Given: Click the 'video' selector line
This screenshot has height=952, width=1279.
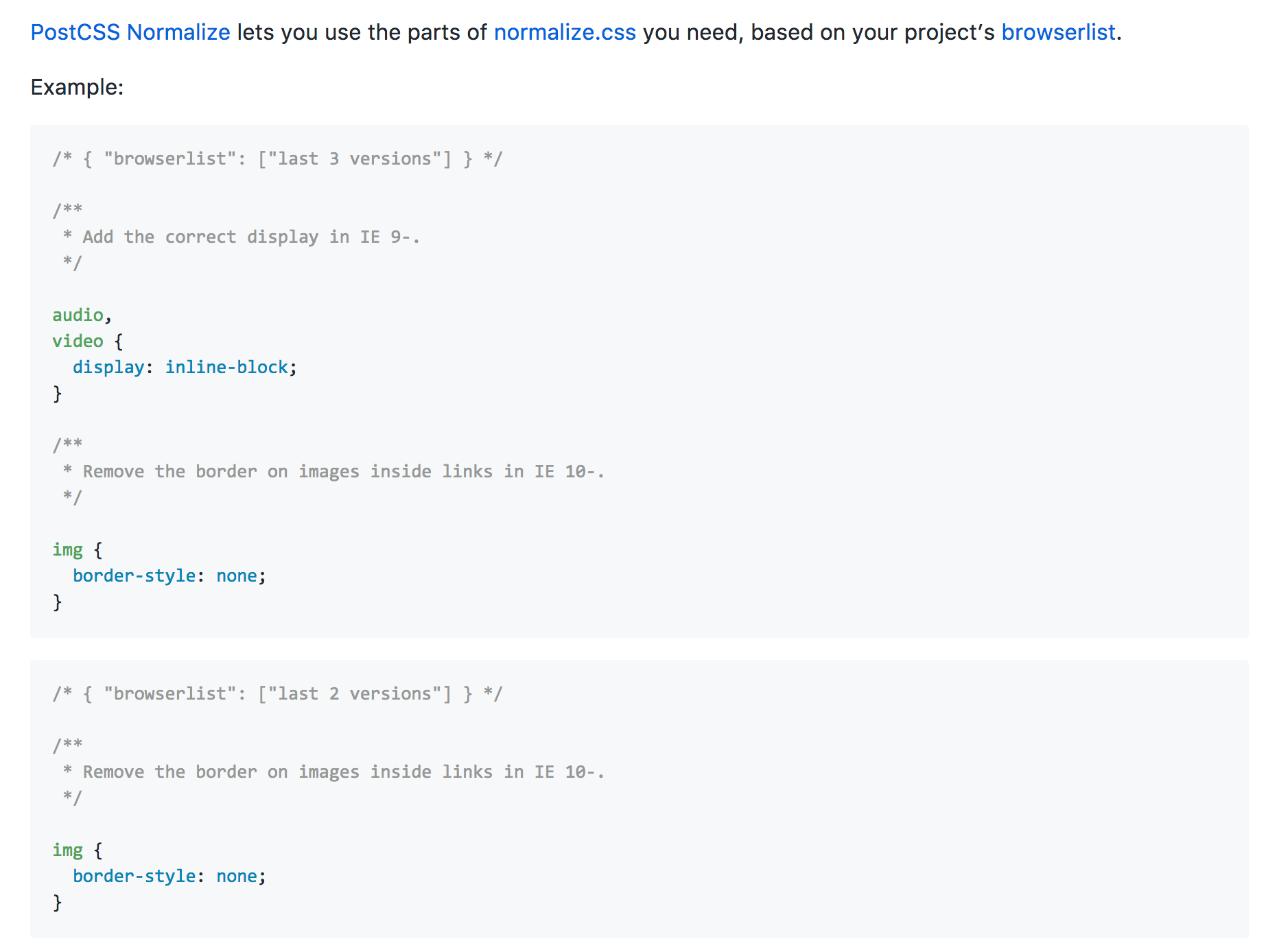Looking at the screenshot, I should click(x=88, y=341).
